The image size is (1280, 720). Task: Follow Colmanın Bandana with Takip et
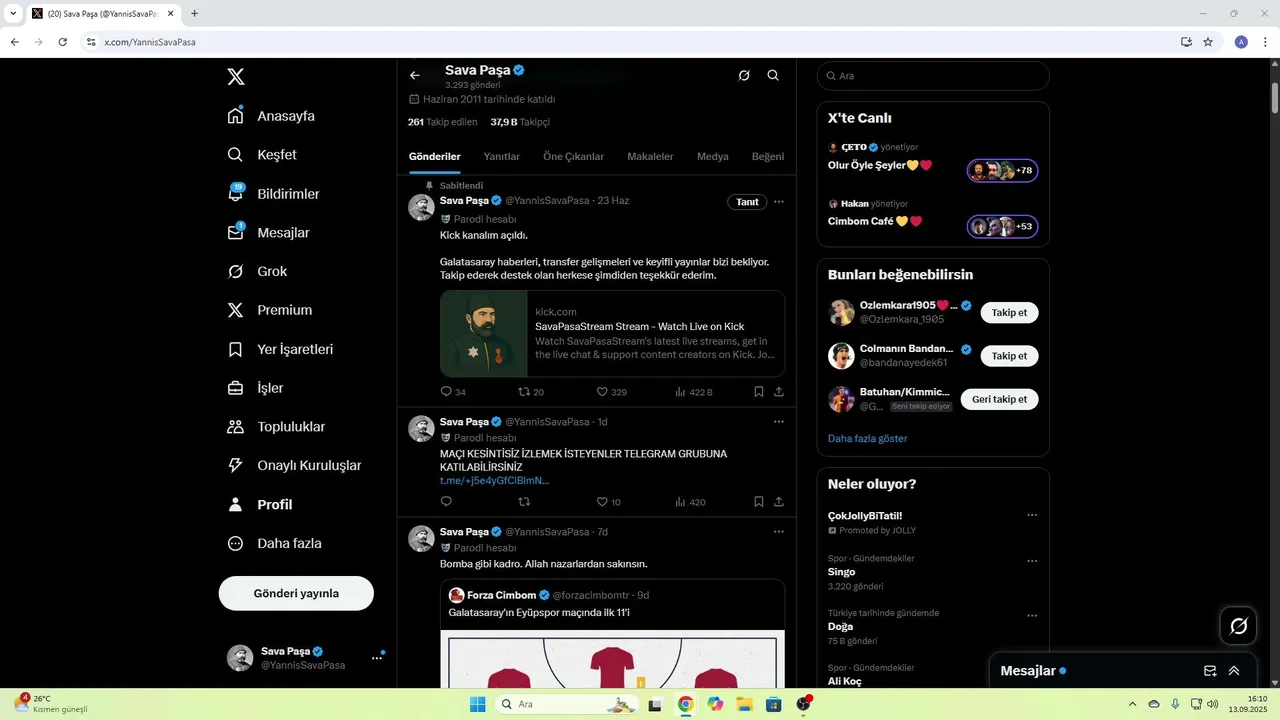click(x=1009, y=356)
